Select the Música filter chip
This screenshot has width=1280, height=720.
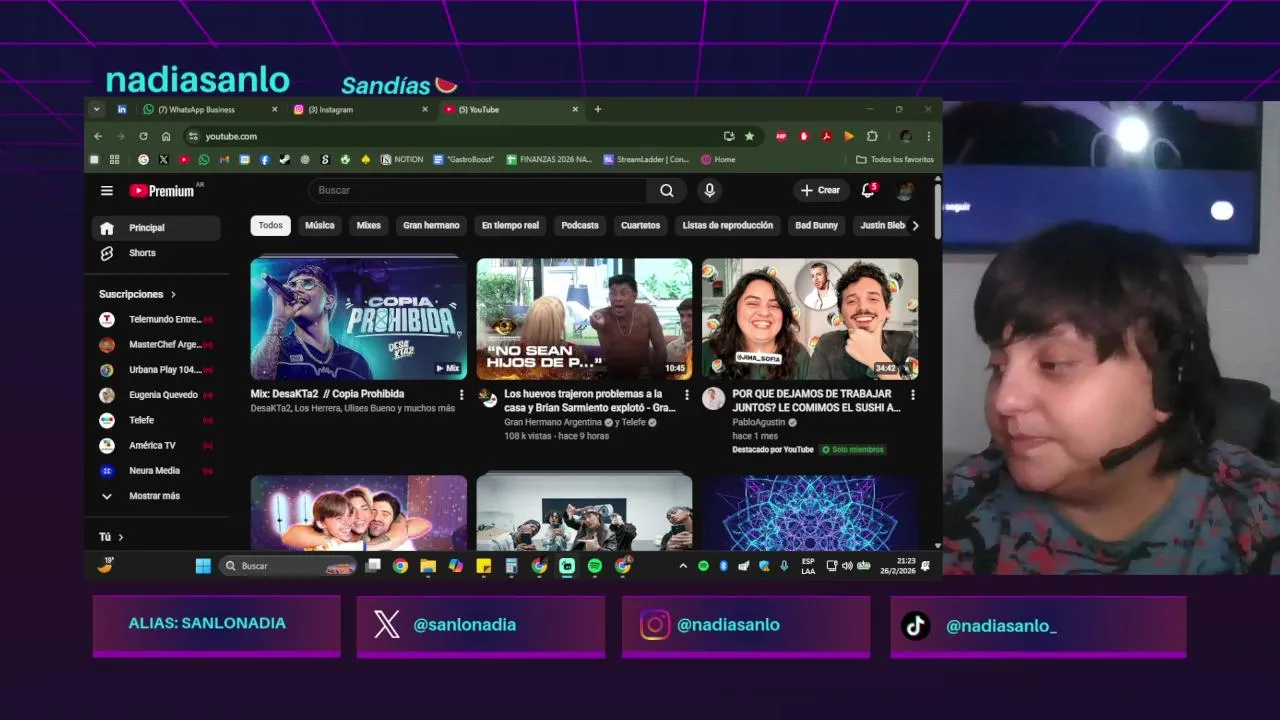[320, 226]
